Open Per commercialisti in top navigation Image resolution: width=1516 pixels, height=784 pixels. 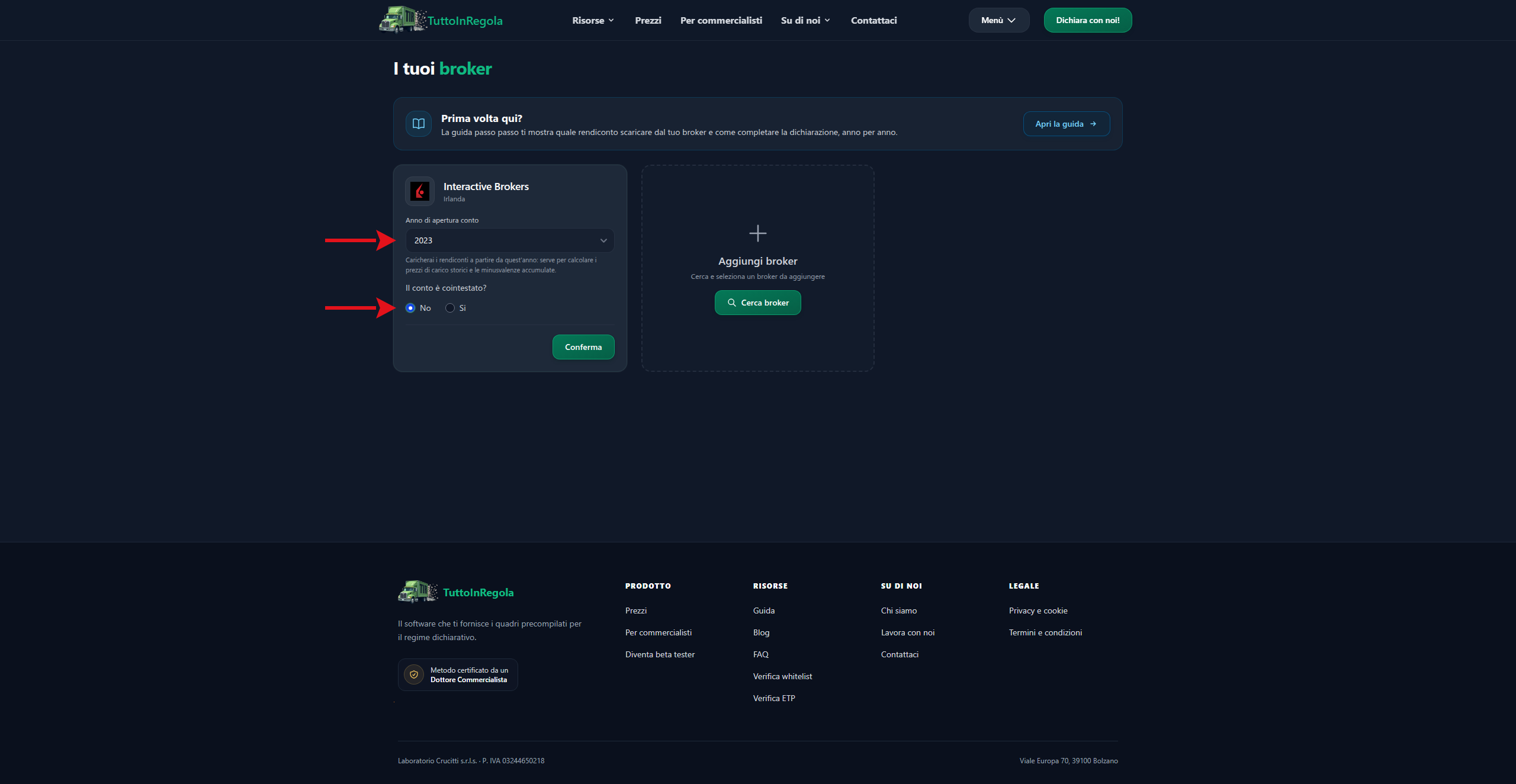[x=721, y=20]
